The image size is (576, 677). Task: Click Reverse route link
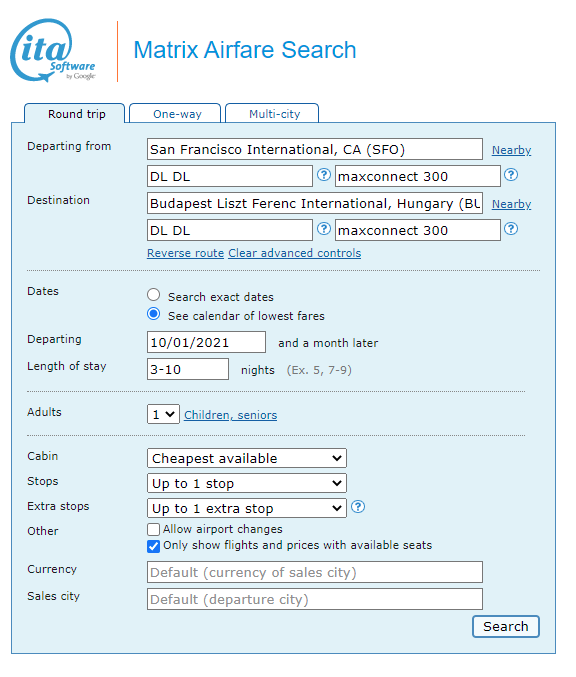tap(186, 253)
